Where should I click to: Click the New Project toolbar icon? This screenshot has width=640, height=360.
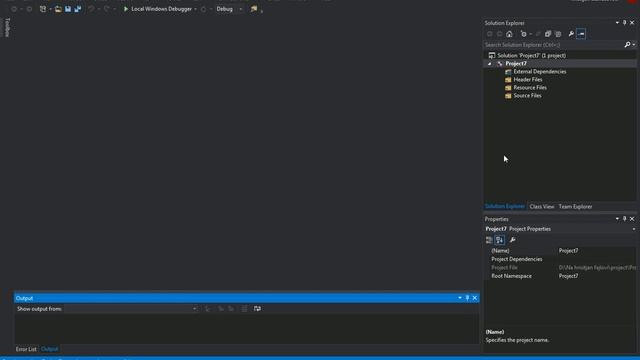pyautogui.click(x=43, y=9)
